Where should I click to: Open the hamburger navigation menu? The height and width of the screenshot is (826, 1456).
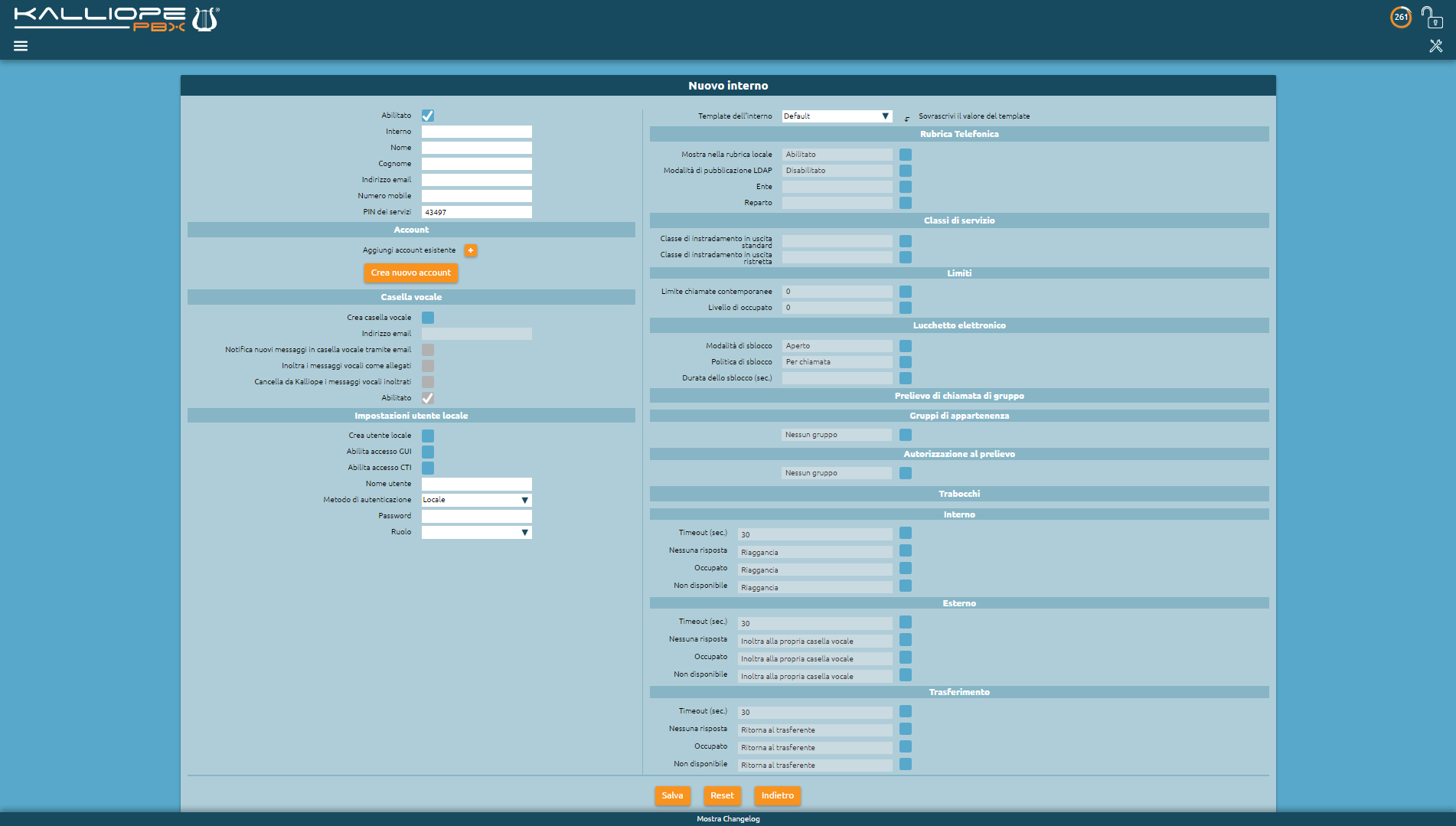tap(21, 46)
